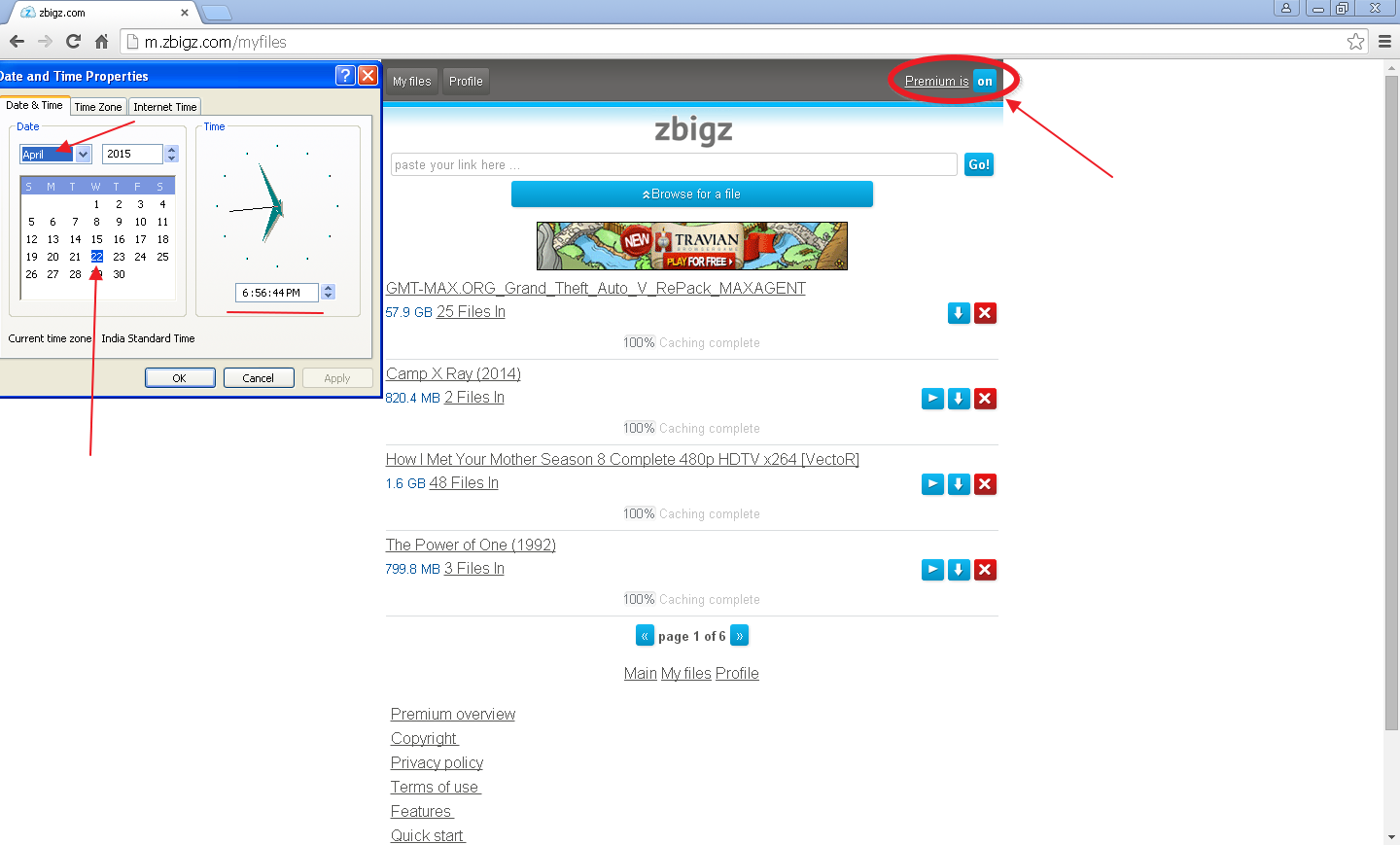Open help in Date and Time Properties
The image size is (1400, 845).
[x=345, y=76]
